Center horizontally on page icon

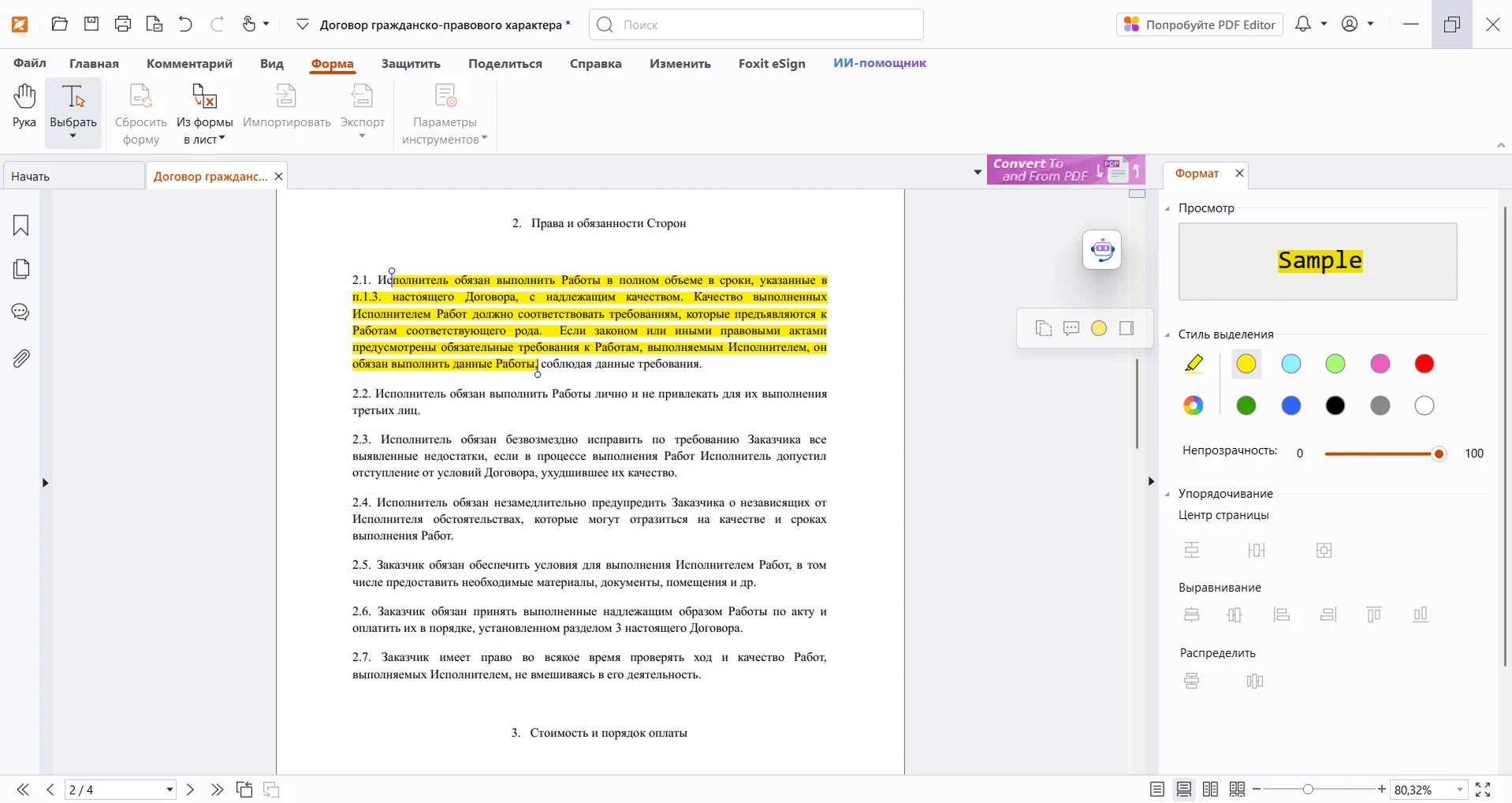click(1257, 550)
